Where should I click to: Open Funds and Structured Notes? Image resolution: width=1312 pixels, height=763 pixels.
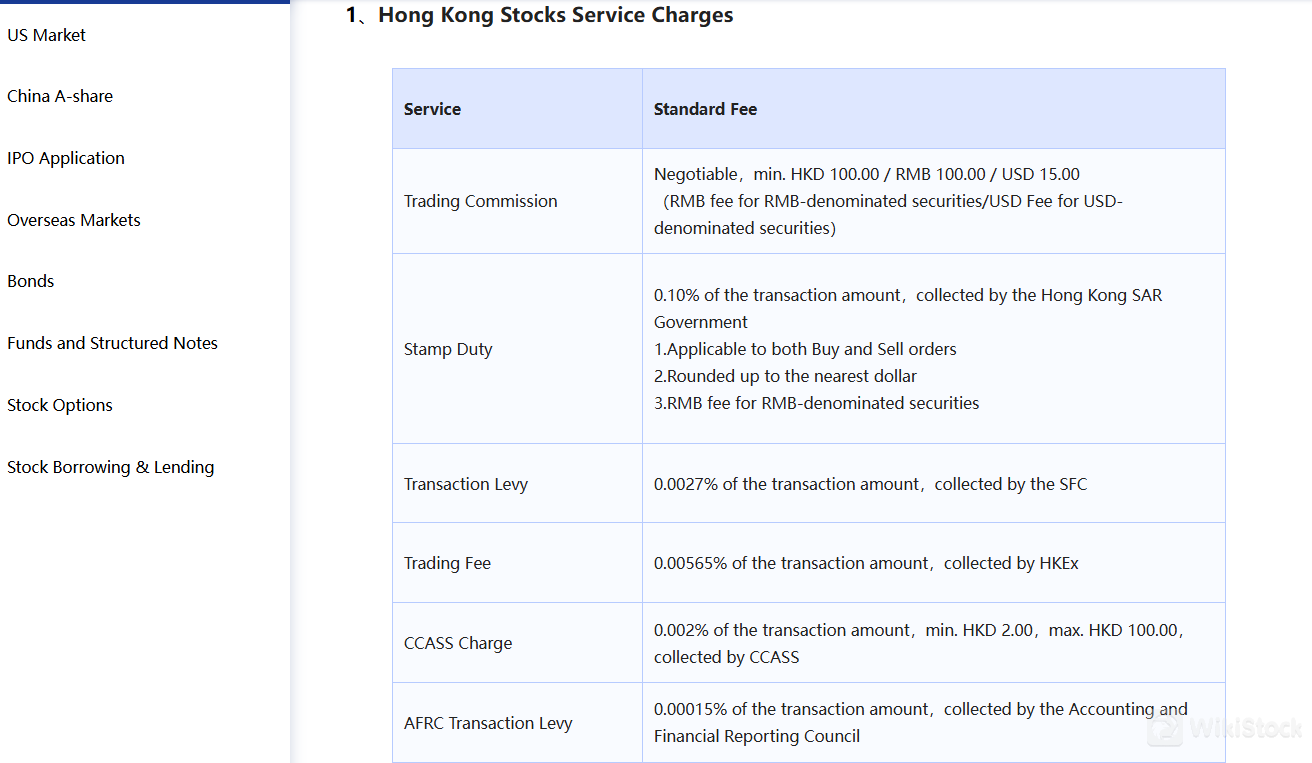pos(112,343)
